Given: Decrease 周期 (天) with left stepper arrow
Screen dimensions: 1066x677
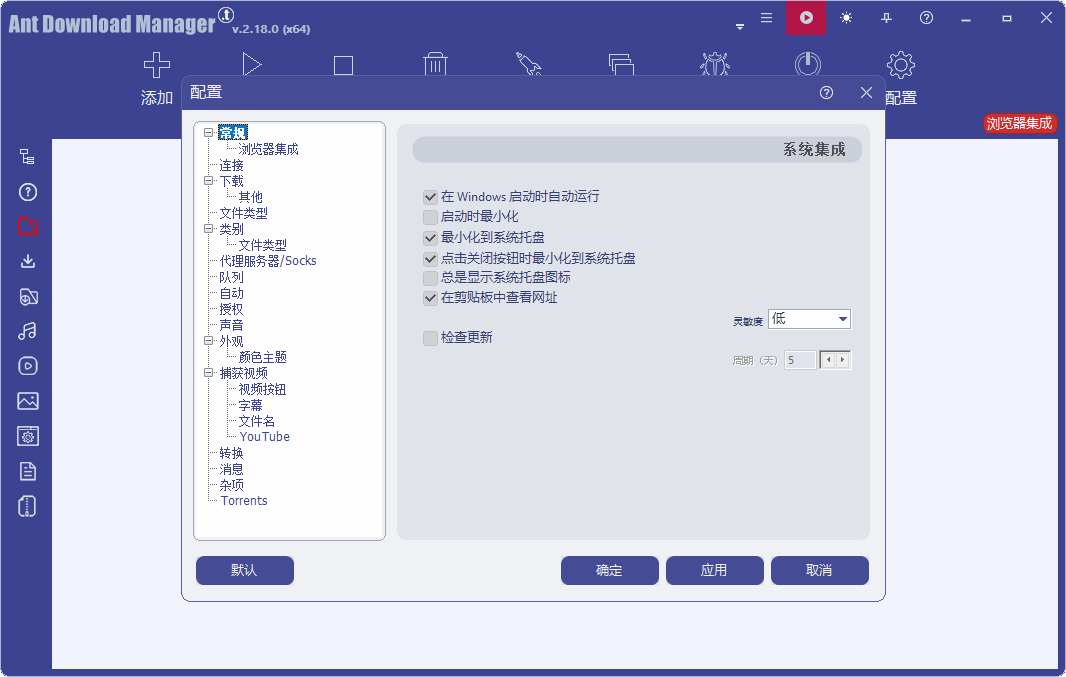Looking at the screenshot, I should tap(828, 360).
